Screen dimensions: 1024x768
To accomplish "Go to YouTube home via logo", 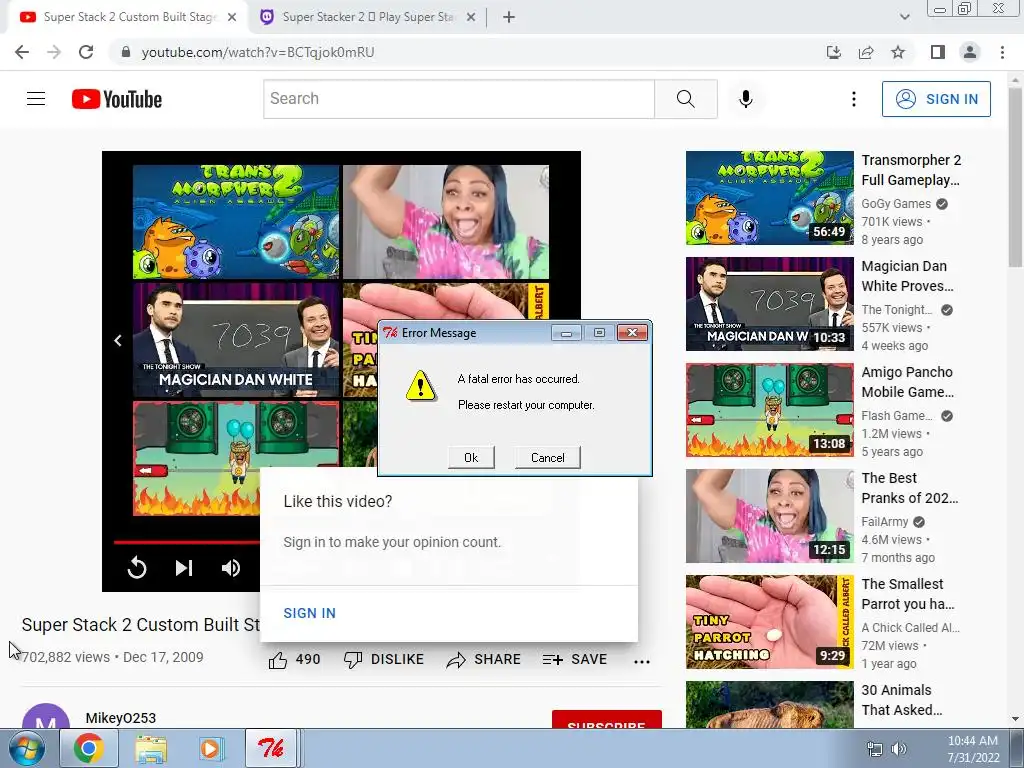I will click(117, 99).
